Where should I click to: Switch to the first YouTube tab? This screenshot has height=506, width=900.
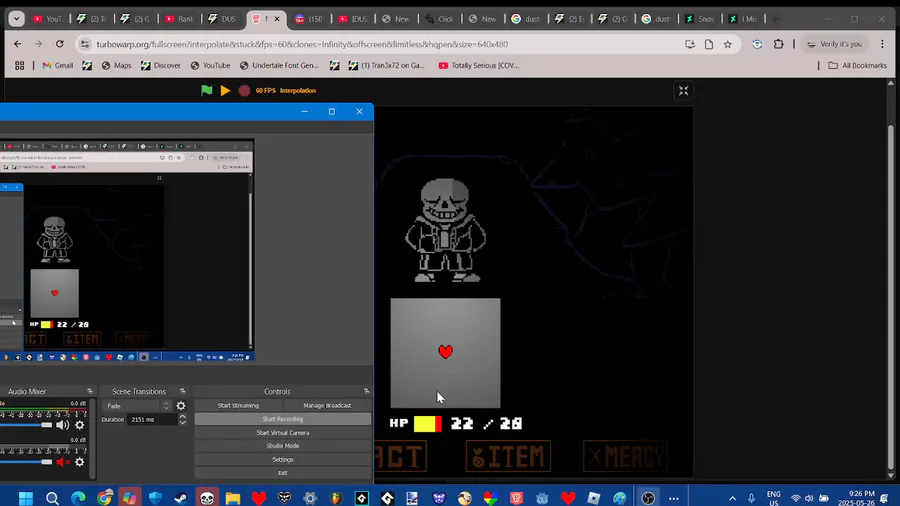point(47,19)
